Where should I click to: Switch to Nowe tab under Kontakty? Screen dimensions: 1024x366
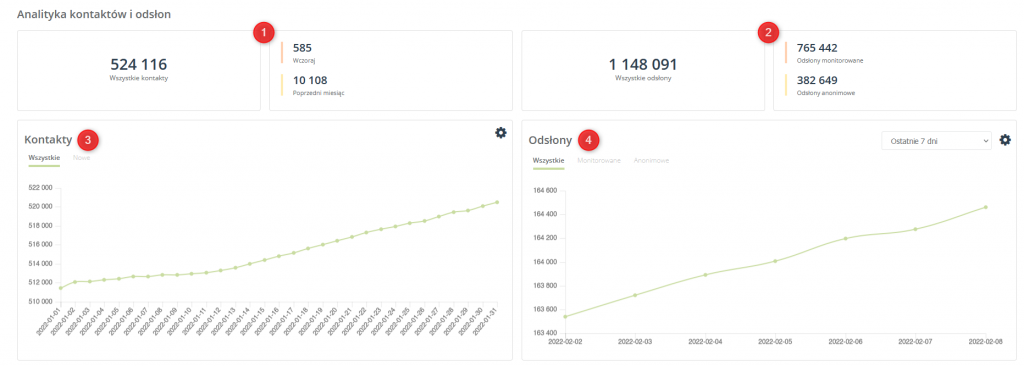tap(82, 158)
